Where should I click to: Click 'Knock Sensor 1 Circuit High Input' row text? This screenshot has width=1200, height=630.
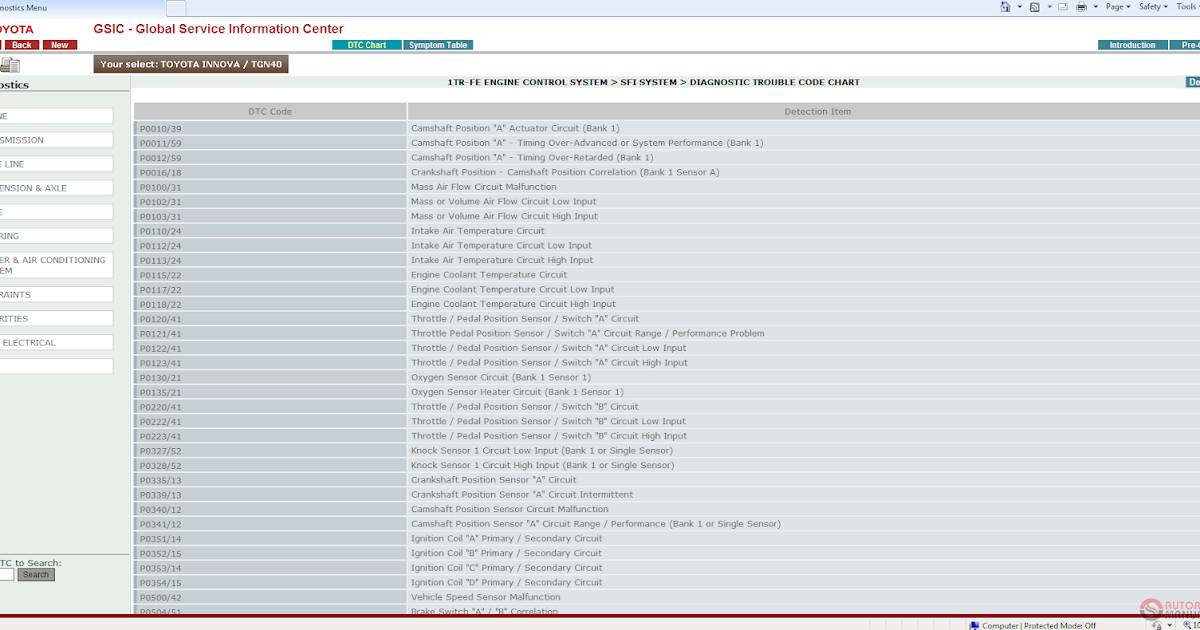[543, 465]
